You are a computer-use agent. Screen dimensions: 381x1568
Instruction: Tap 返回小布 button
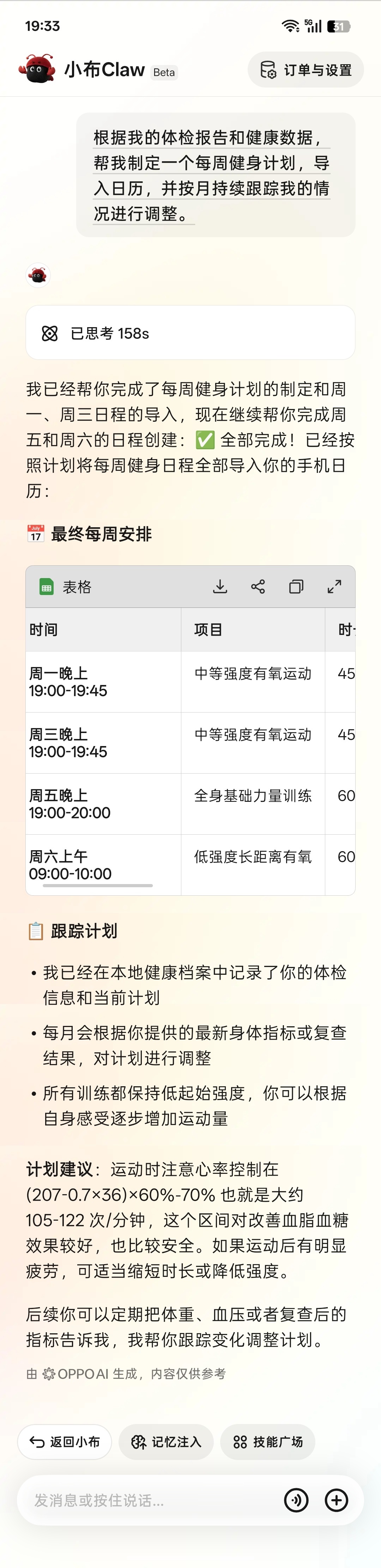point(65,1442)
